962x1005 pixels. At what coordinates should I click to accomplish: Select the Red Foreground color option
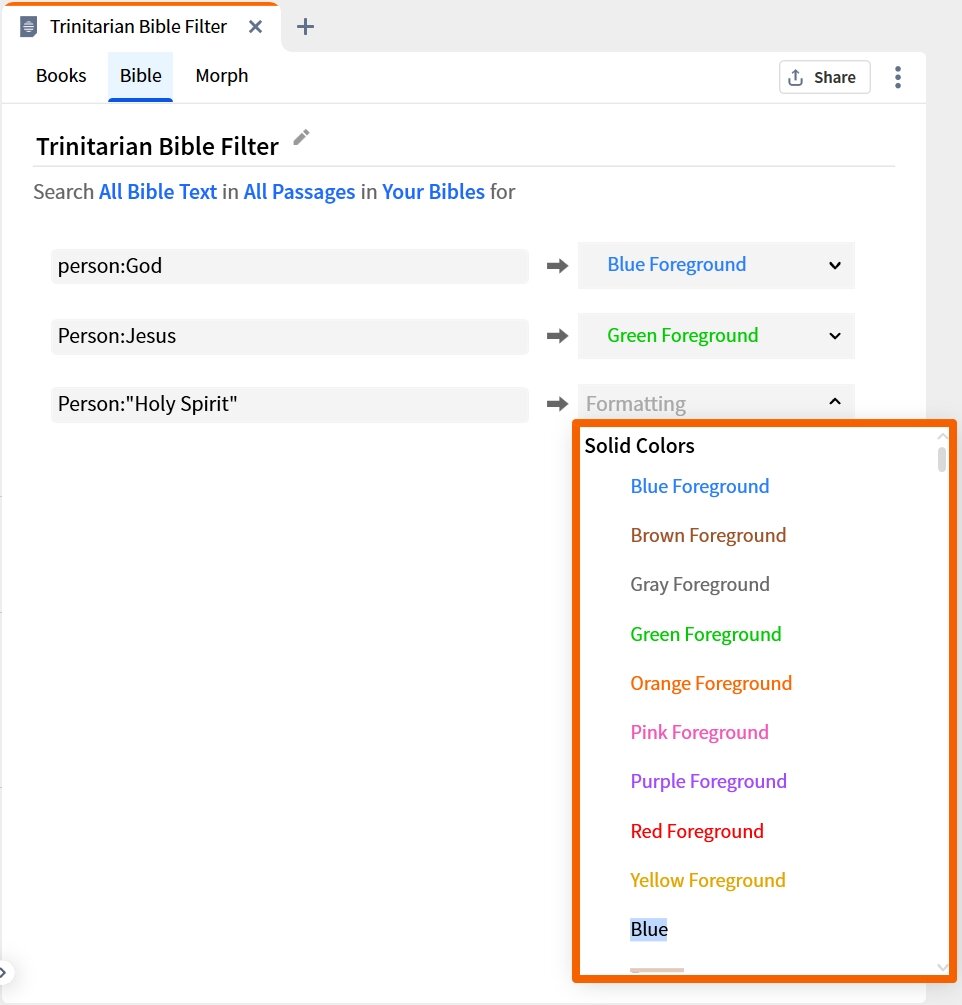(x=697, y=831)
